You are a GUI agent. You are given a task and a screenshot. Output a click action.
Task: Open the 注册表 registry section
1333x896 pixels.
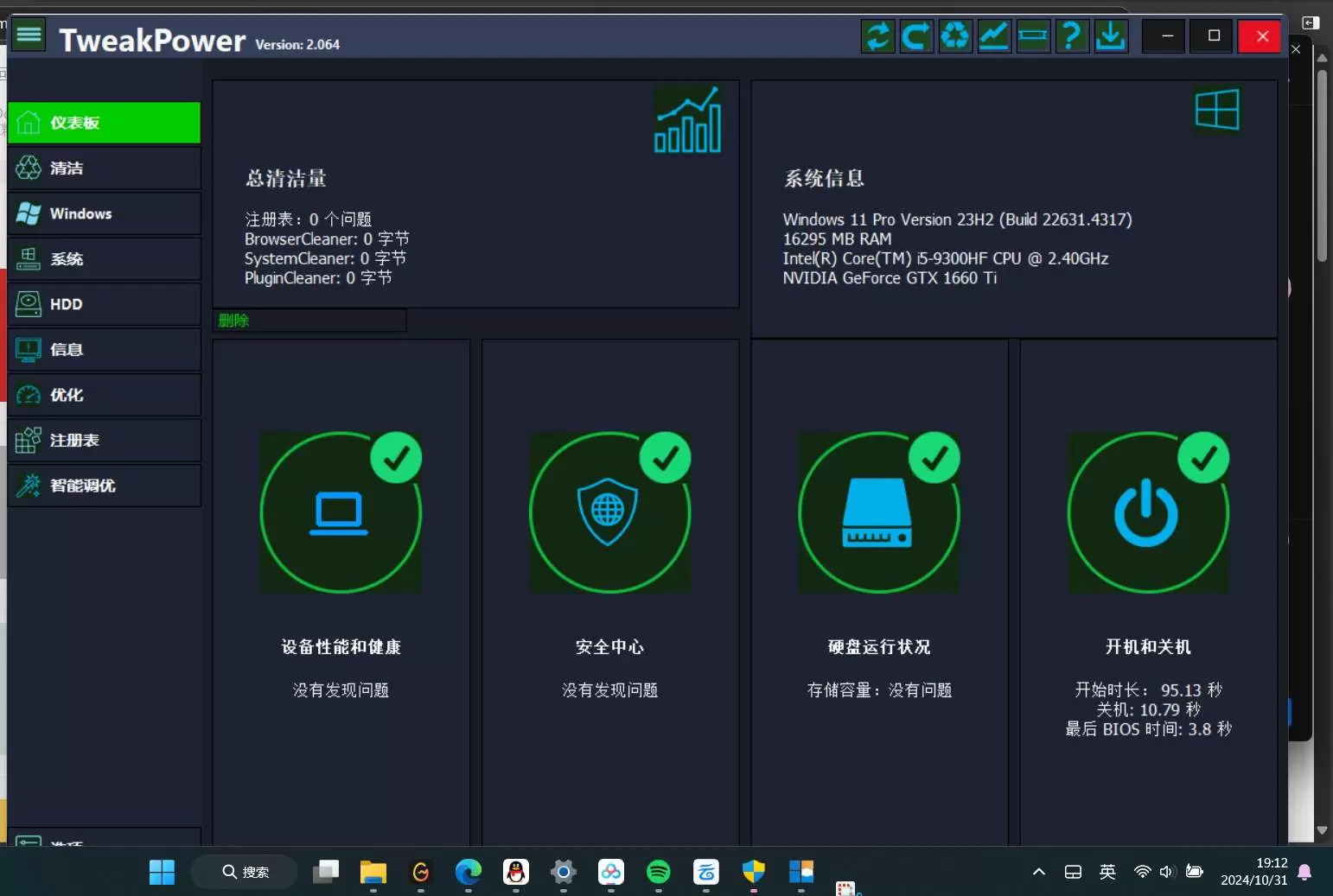(105, 440)
